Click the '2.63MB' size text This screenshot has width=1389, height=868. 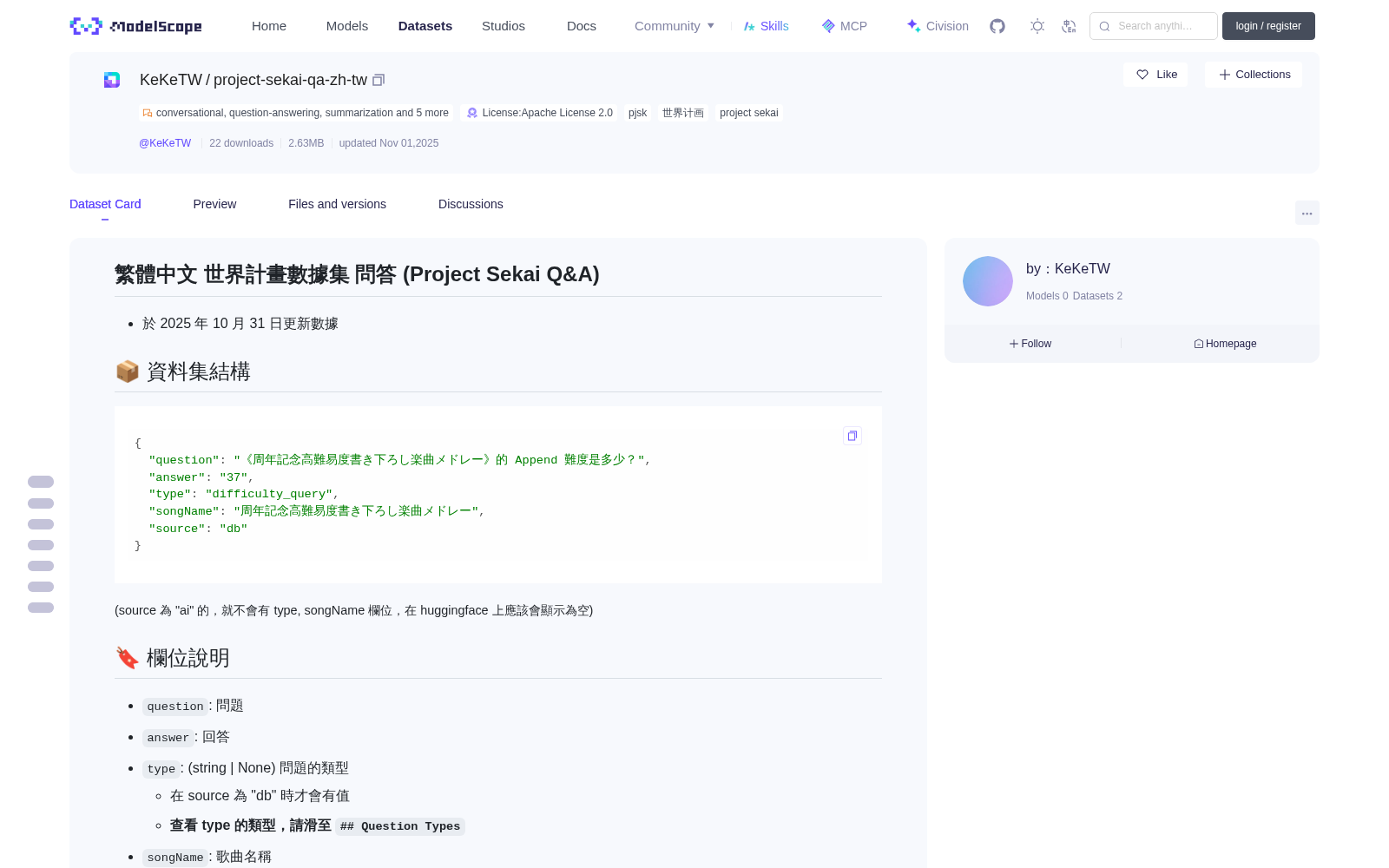(x=306, y=143)
